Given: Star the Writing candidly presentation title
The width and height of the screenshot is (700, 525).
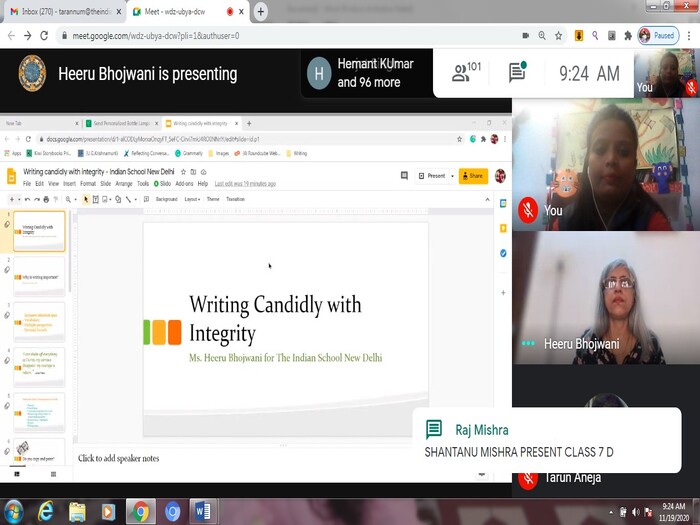Looking at the screenshot, I should point(183,172).
